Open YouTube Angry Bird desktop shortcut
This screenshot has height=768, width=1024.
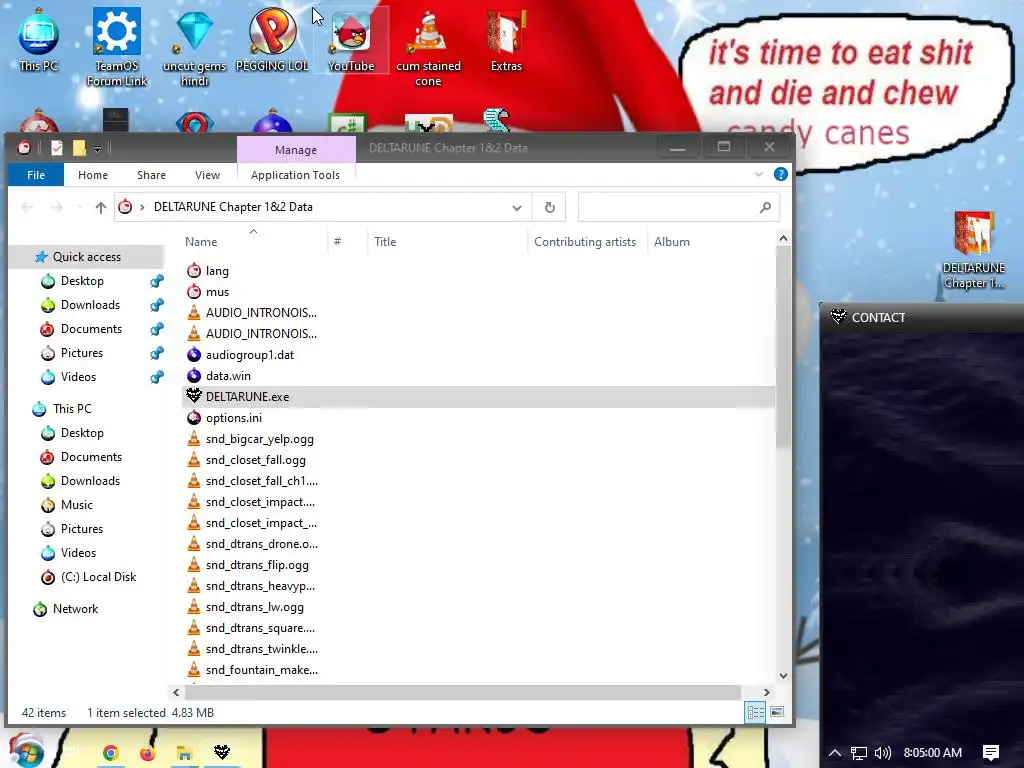pos(351,39)
